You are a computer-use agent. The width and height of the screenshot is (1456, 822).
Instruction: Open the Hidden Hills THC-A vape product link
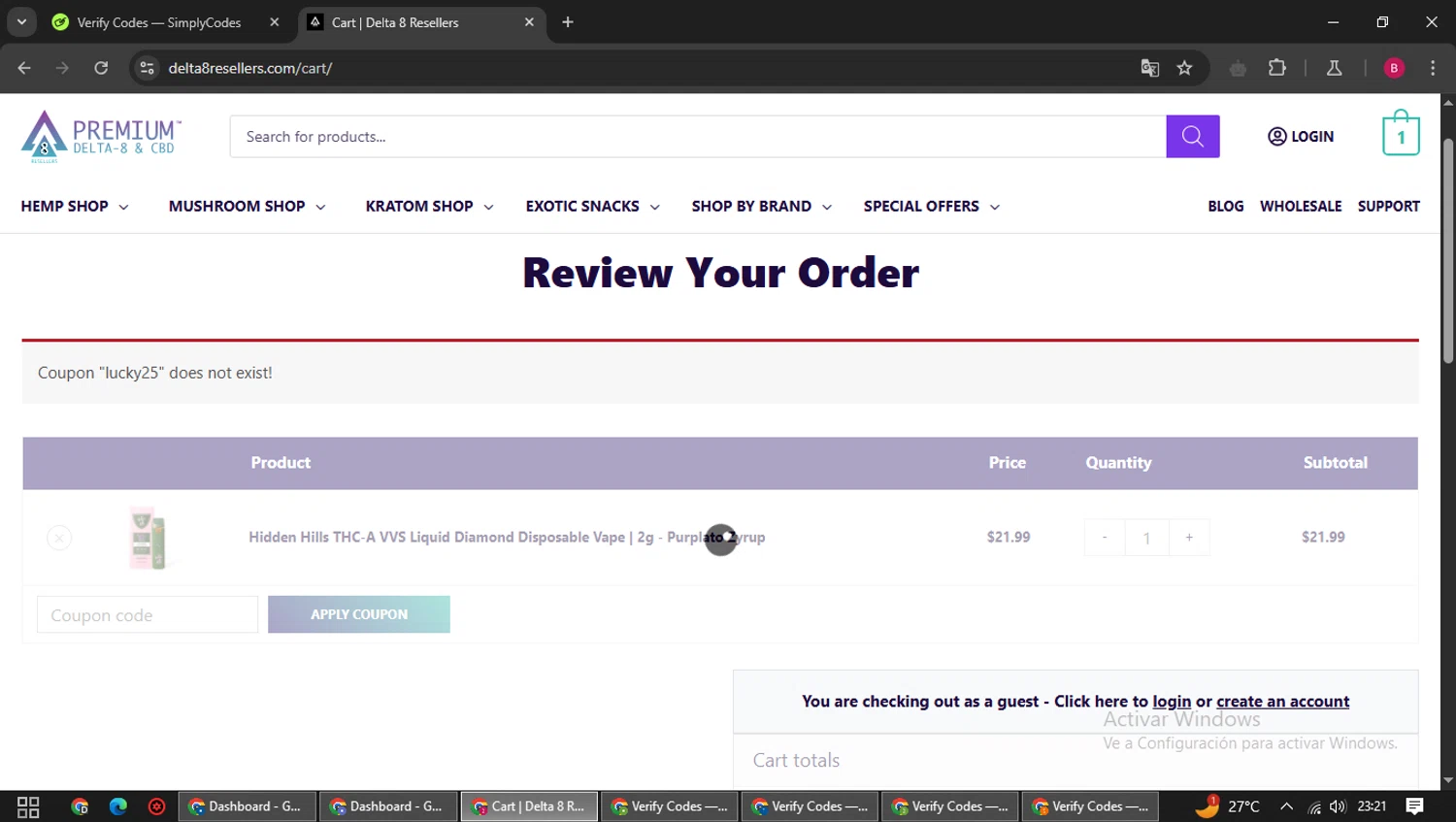tap(507, 538)
